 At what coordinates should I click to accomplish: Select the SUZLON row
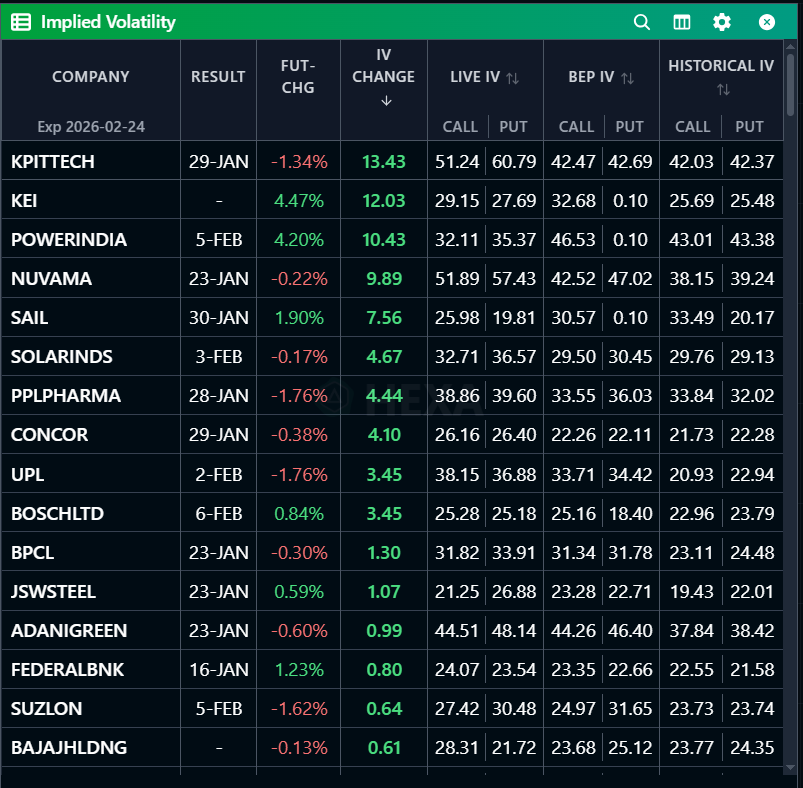point(392,709)
